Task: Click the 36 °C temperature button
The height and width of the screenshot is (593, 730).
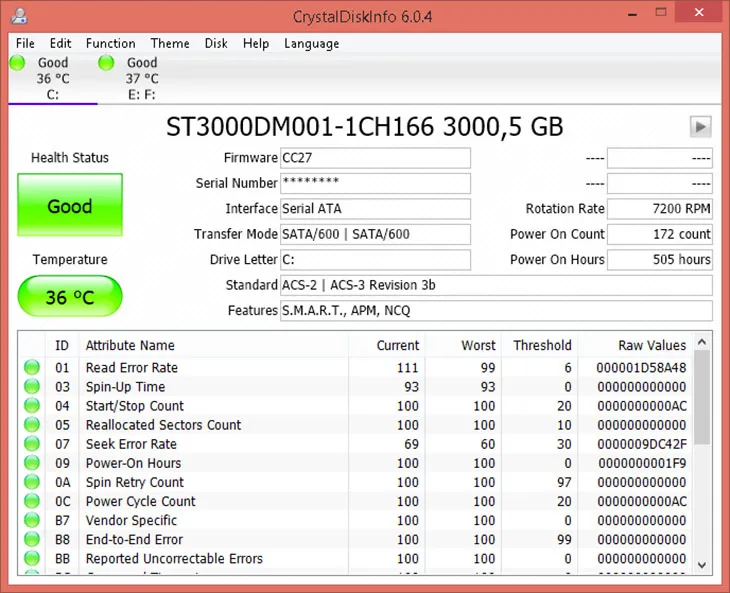Action: point(70,297)
